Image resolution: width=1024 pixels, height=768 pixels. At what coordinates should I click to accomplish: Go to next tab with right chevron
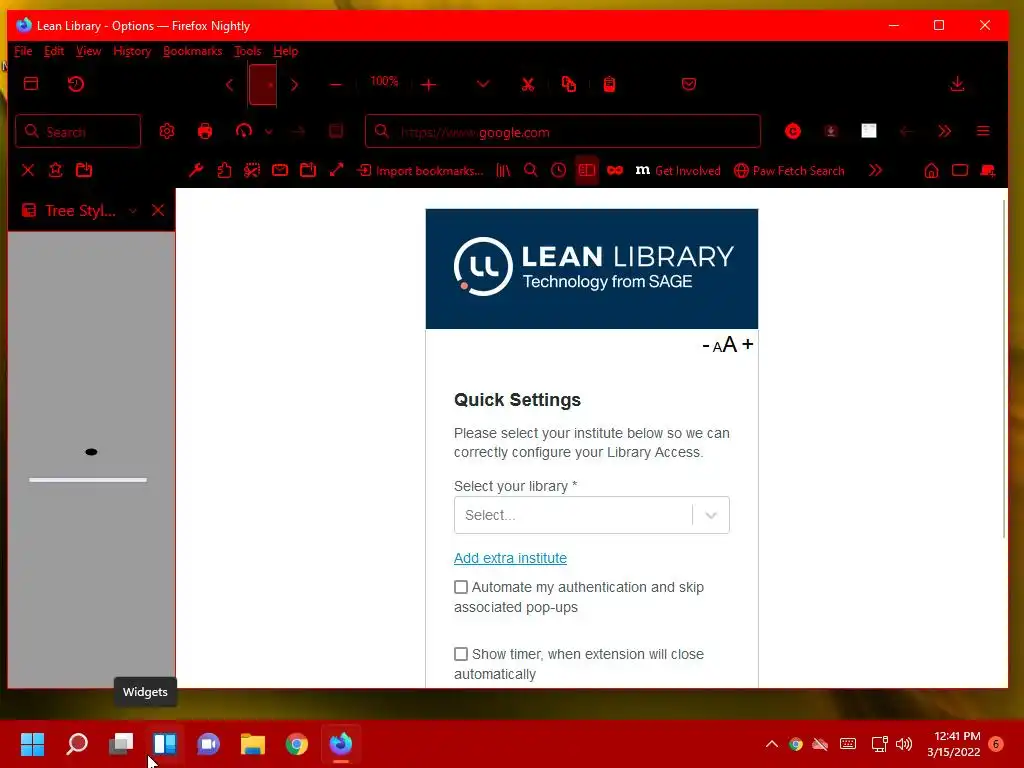pyautogui.click(x=295, y=85)
